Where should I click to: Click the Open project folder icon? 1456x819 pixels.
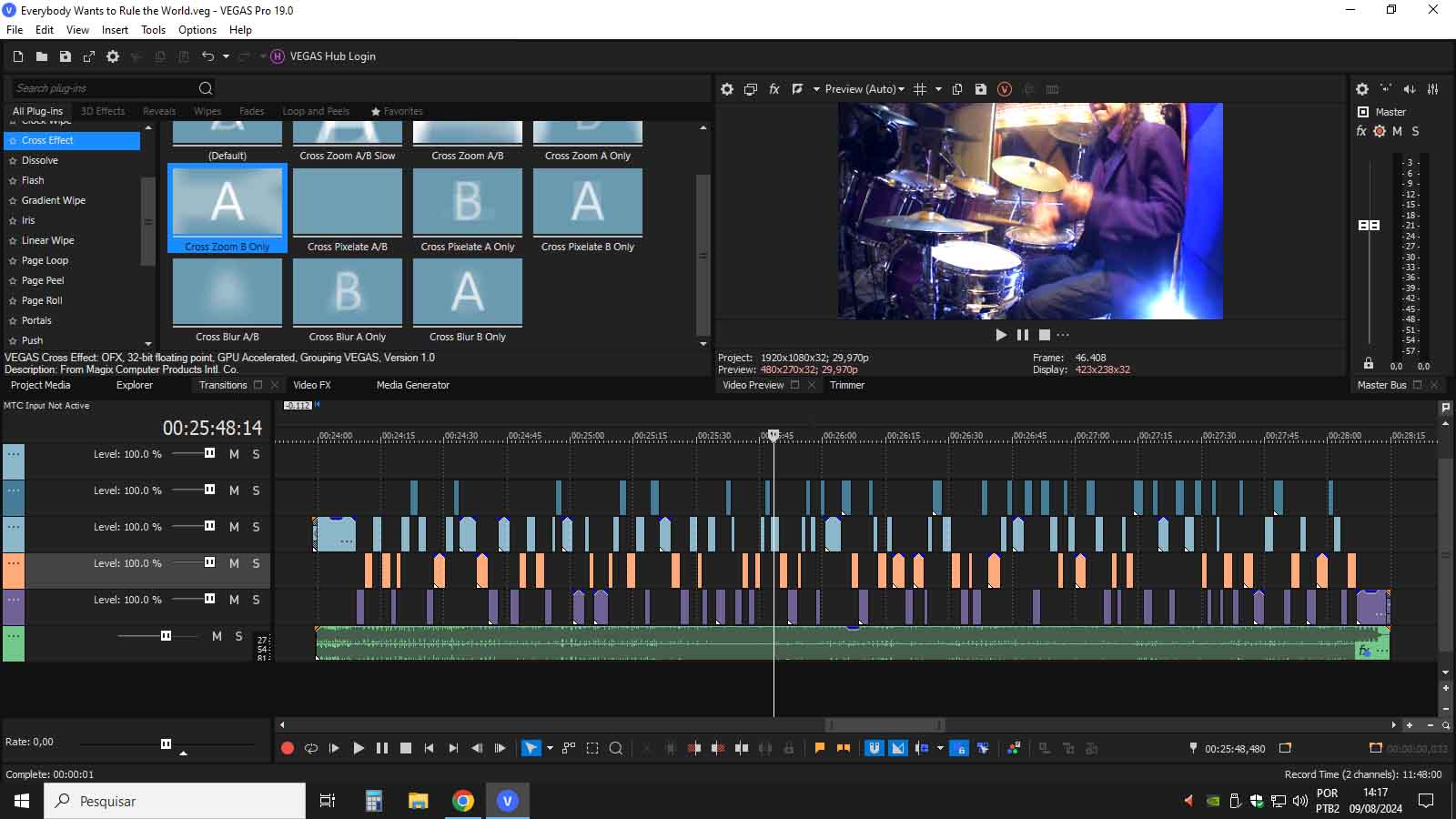click(41, 56)
